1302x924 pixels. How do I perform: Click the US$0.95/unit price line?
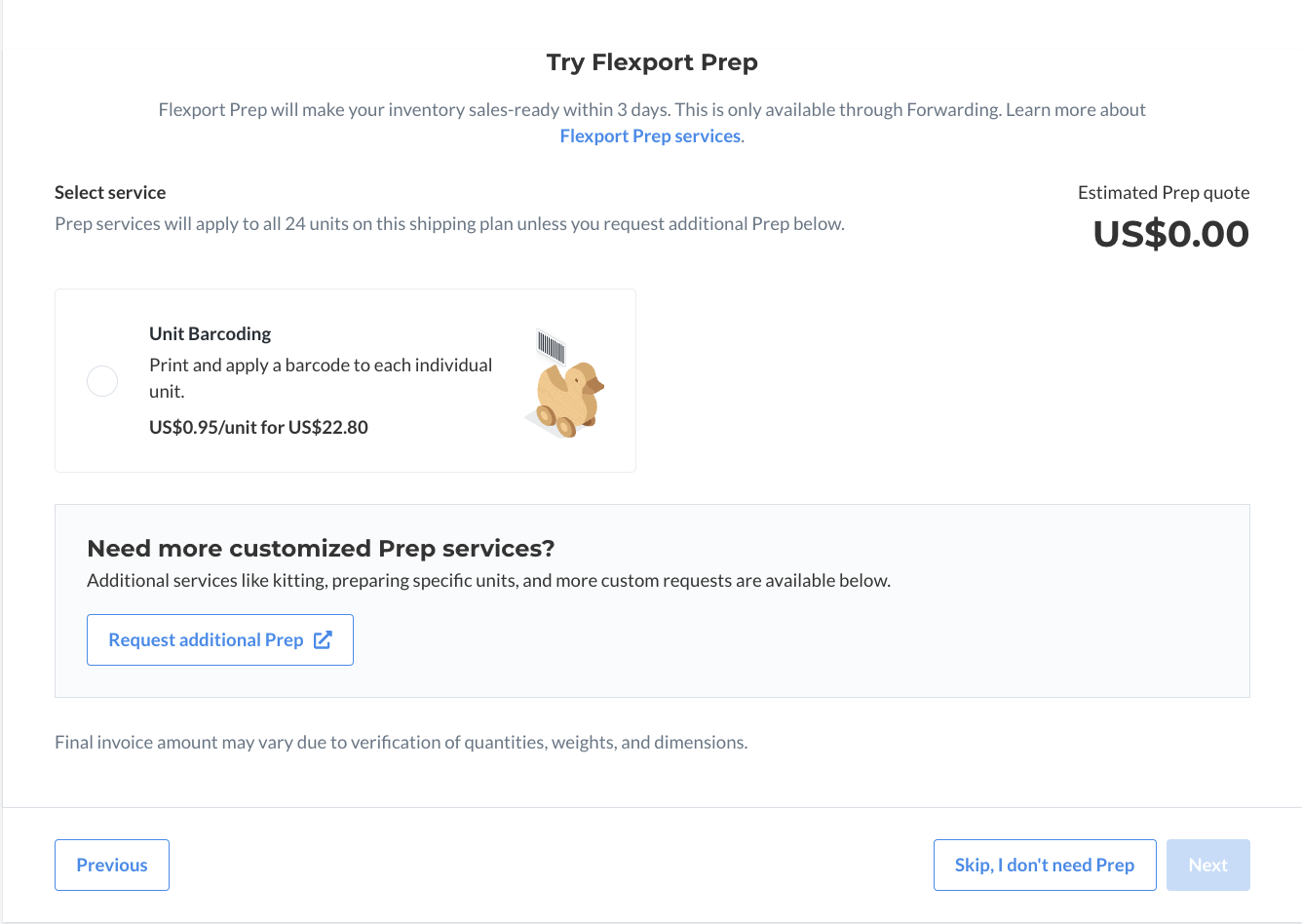258,427
